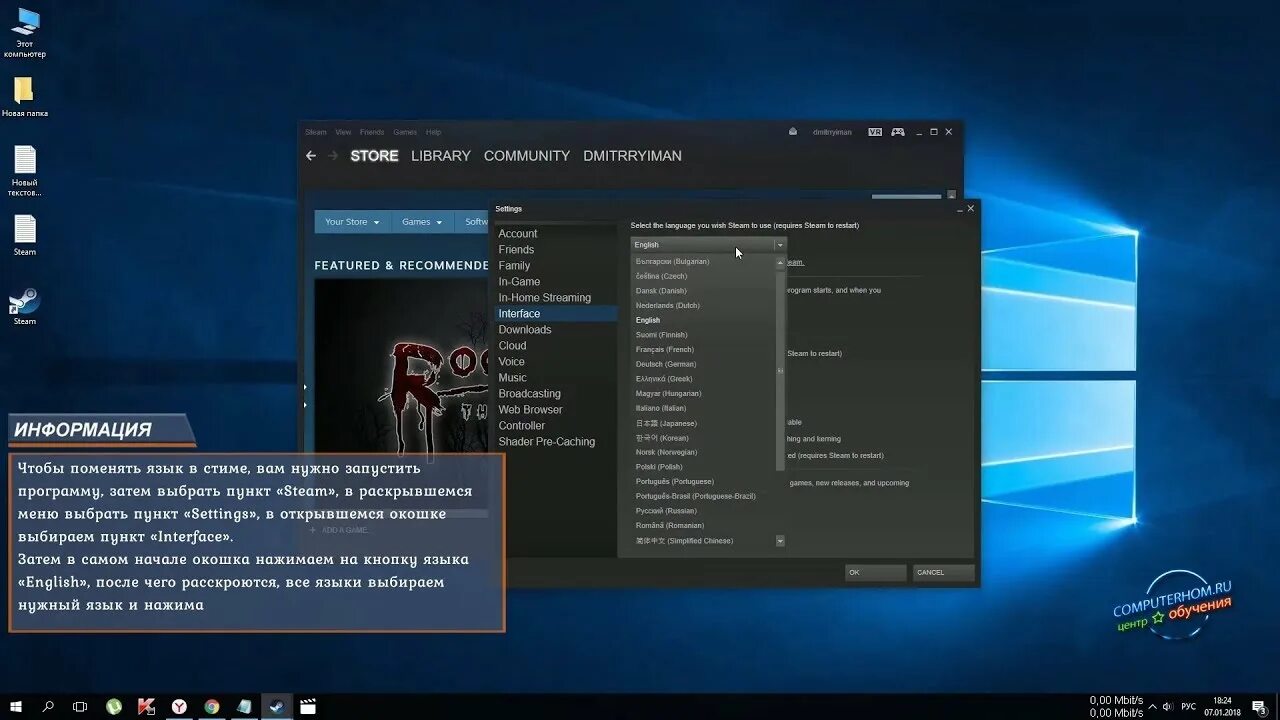Go to the LIBRARY tab
Viewport: 1280px width, 720px height.
[x=441, y=156]
